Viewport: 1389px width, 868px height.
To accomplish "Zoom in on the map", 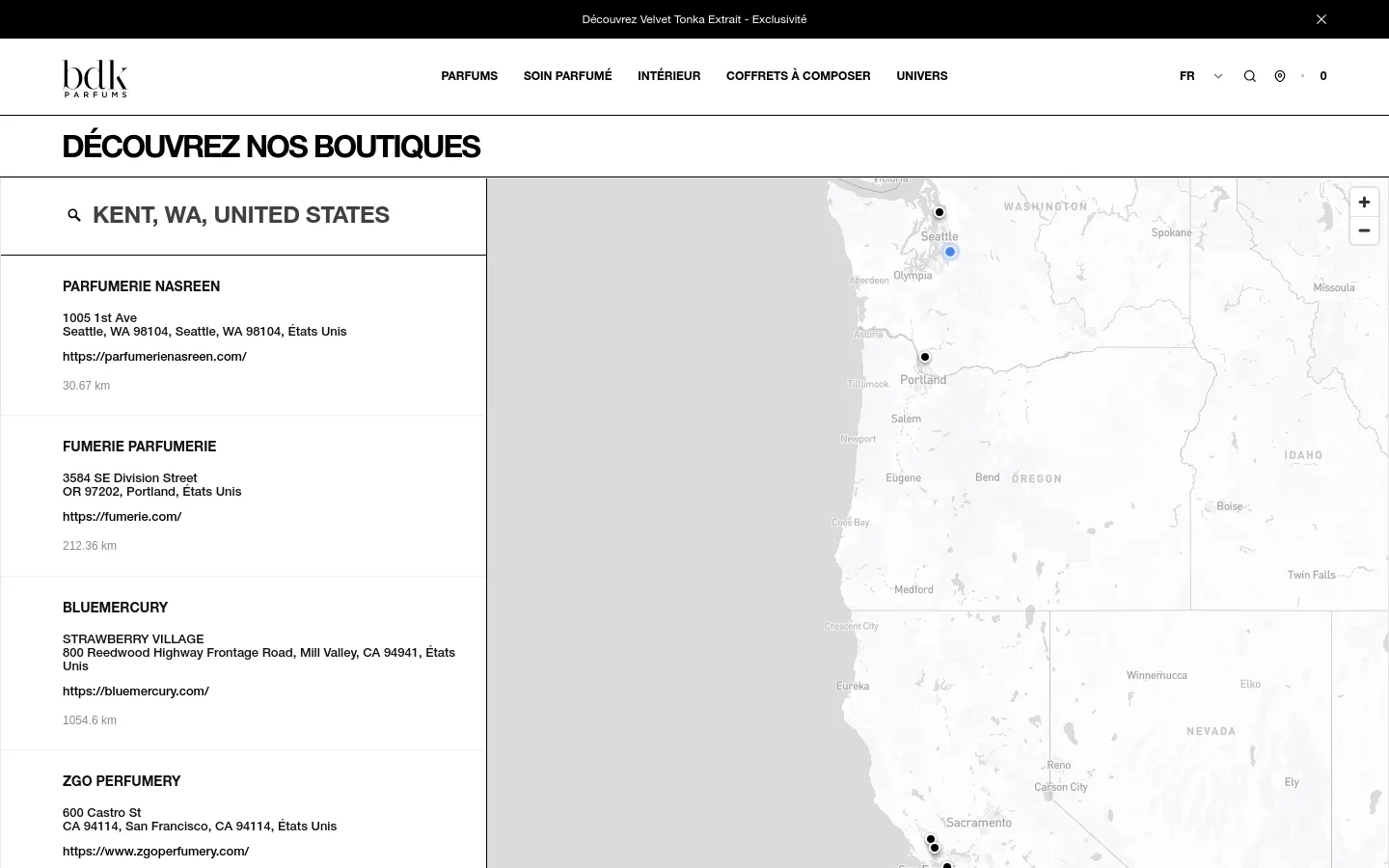I will [x=1364, y=203].
